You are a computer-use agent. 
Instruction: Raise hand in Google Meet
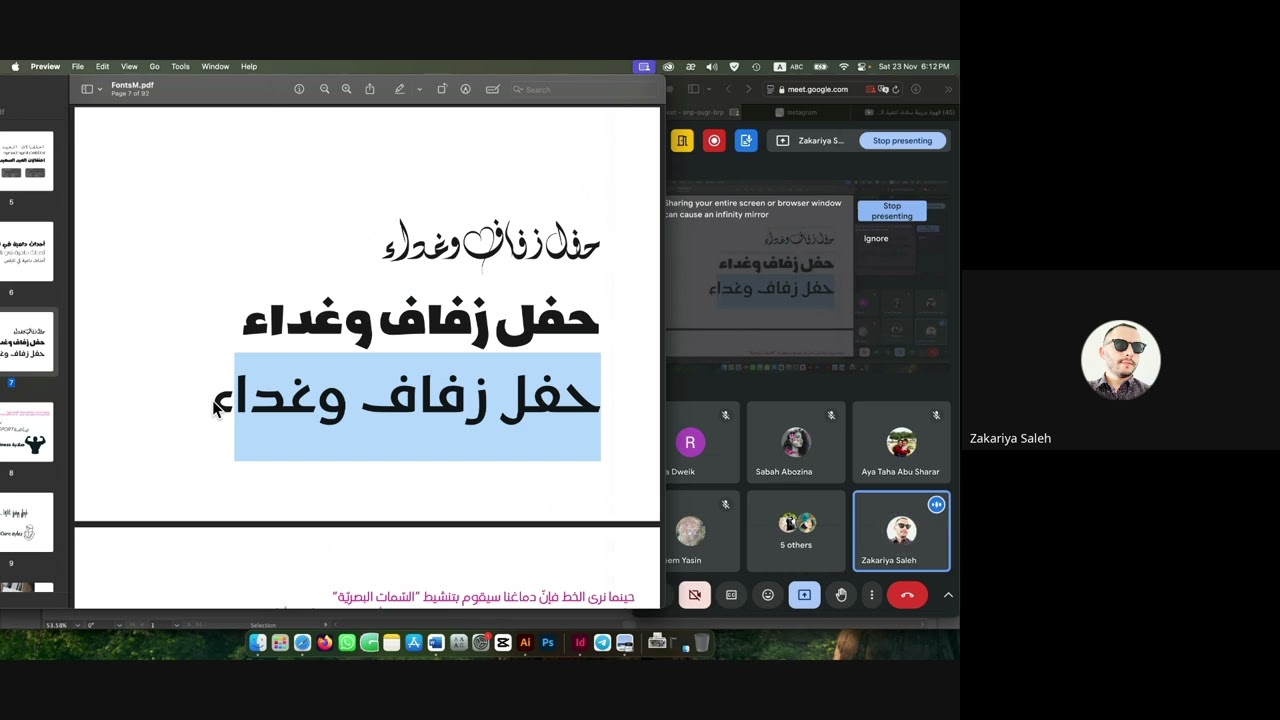tap(841, 595)
